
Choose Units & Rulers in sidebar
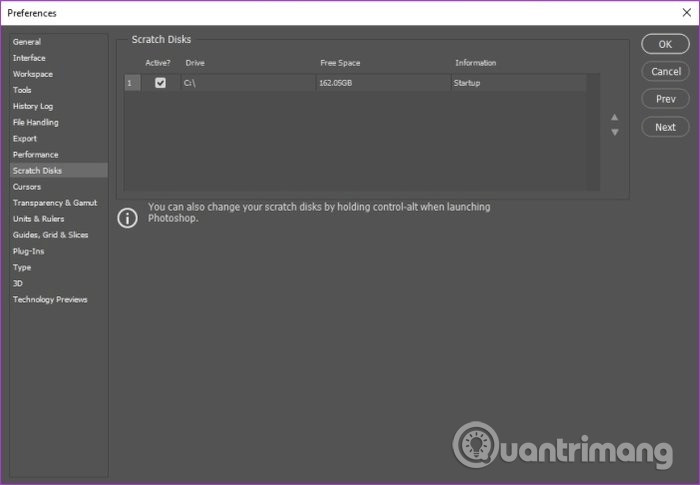tap(37, 219)
